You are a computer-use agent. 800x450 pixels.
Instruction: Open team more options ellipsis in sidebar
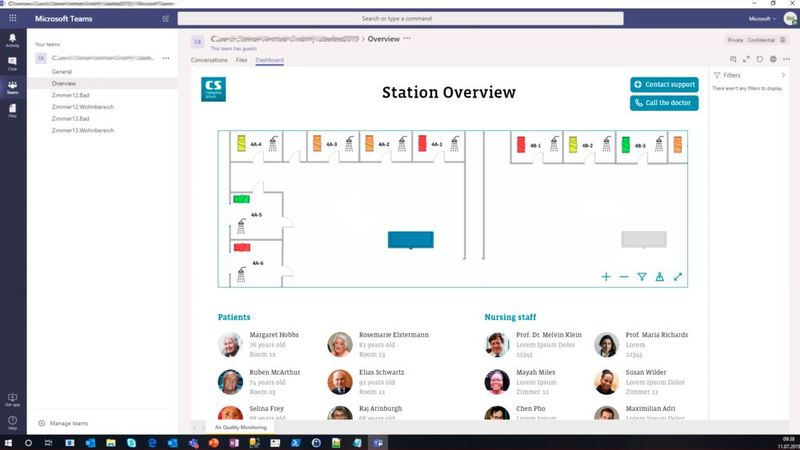pos(166,58)
